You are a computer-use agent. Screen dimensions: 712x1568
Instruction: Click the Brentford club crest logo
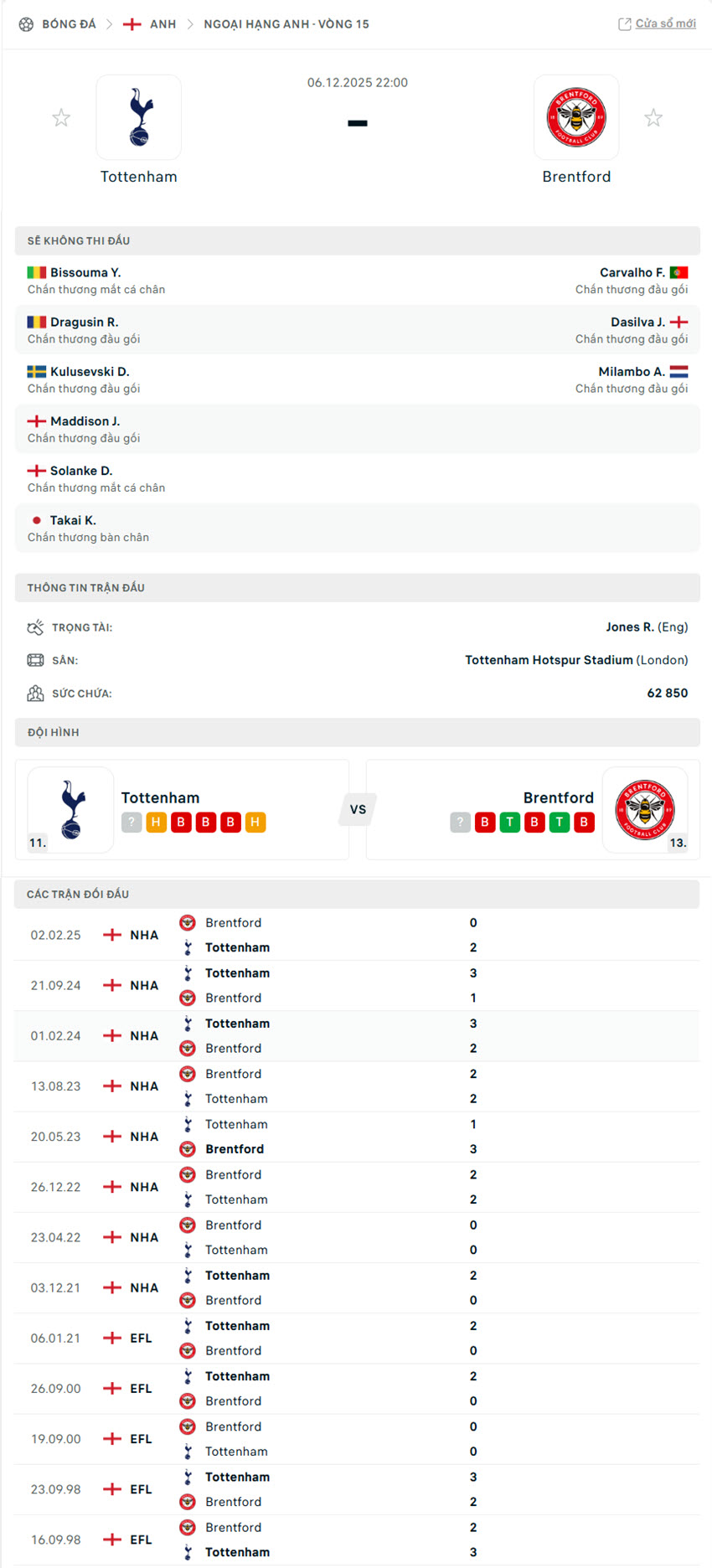[576, 117]
